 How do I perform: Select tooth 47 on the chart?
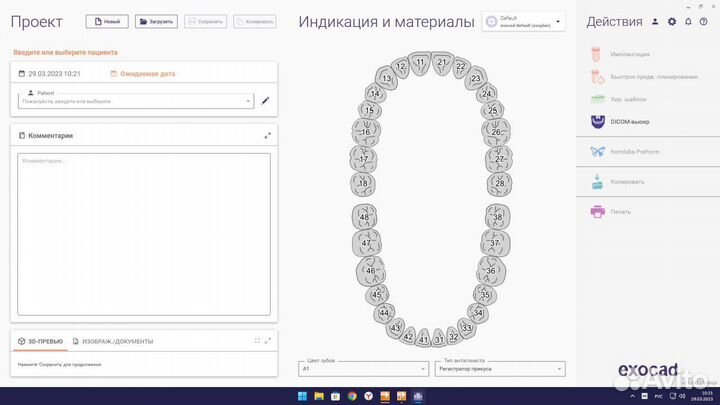point(366,243)
